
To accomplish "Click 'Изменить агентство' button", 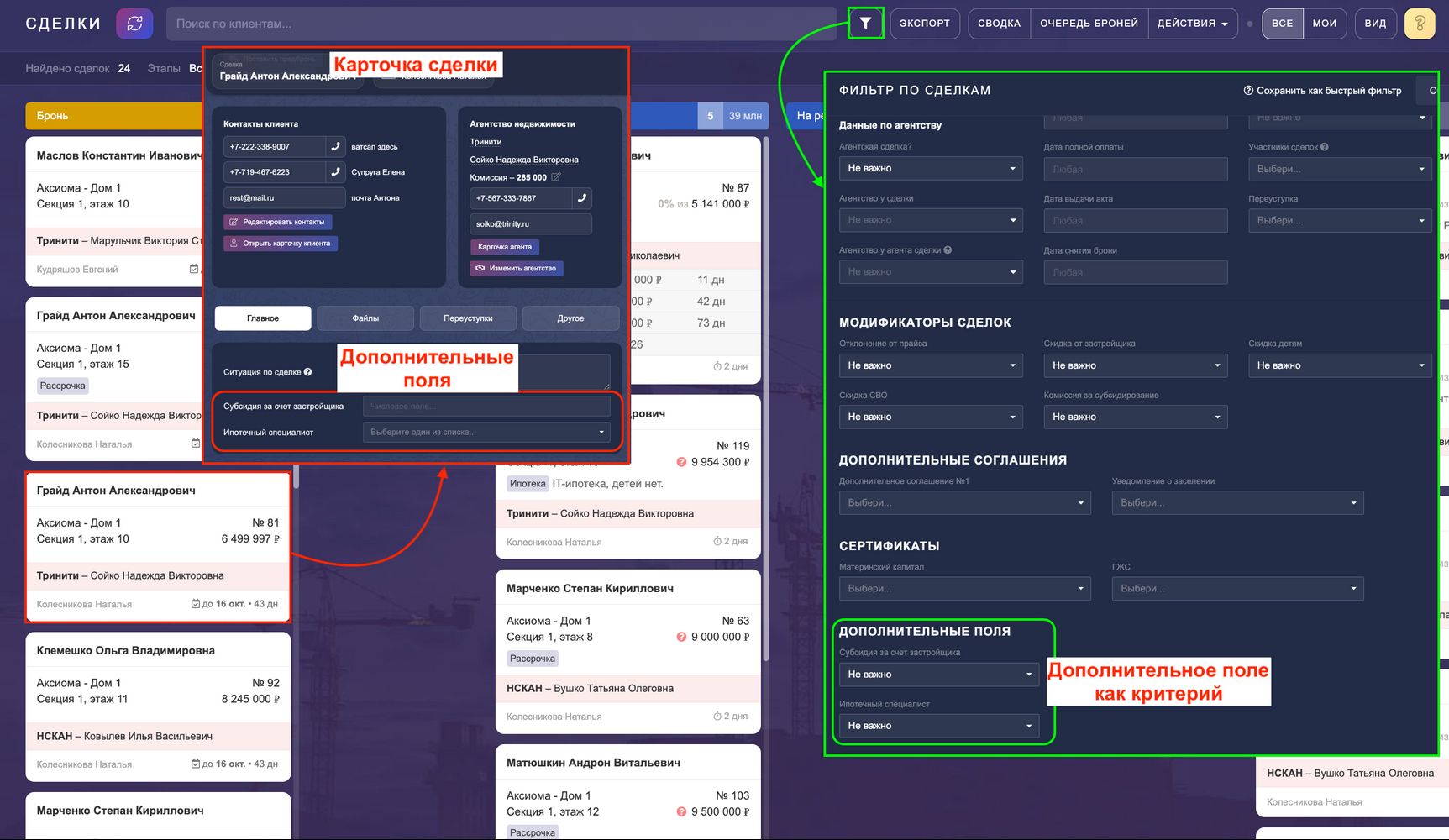I will (517, 269).
